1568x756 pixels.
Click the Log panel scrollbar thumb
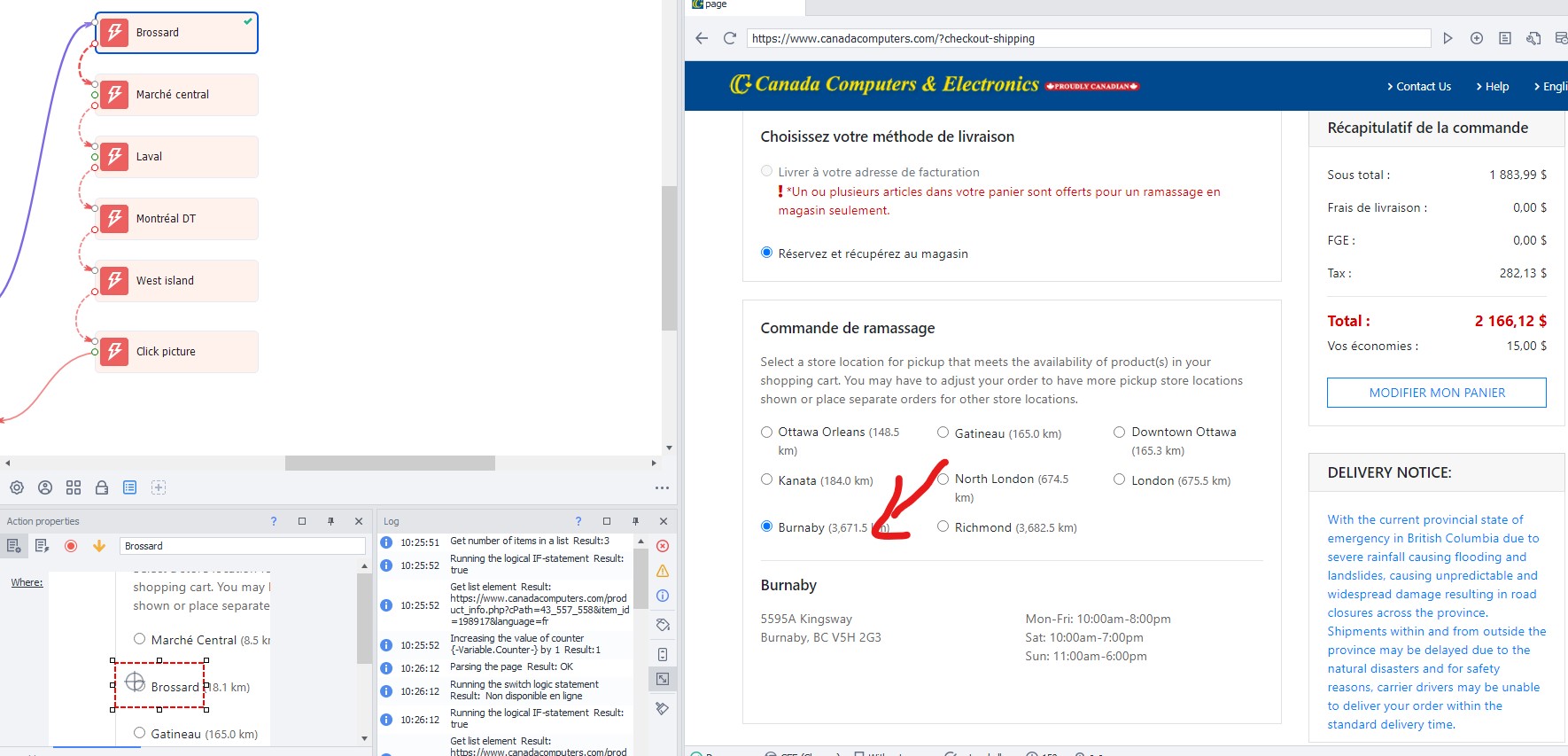pos(640,578)
